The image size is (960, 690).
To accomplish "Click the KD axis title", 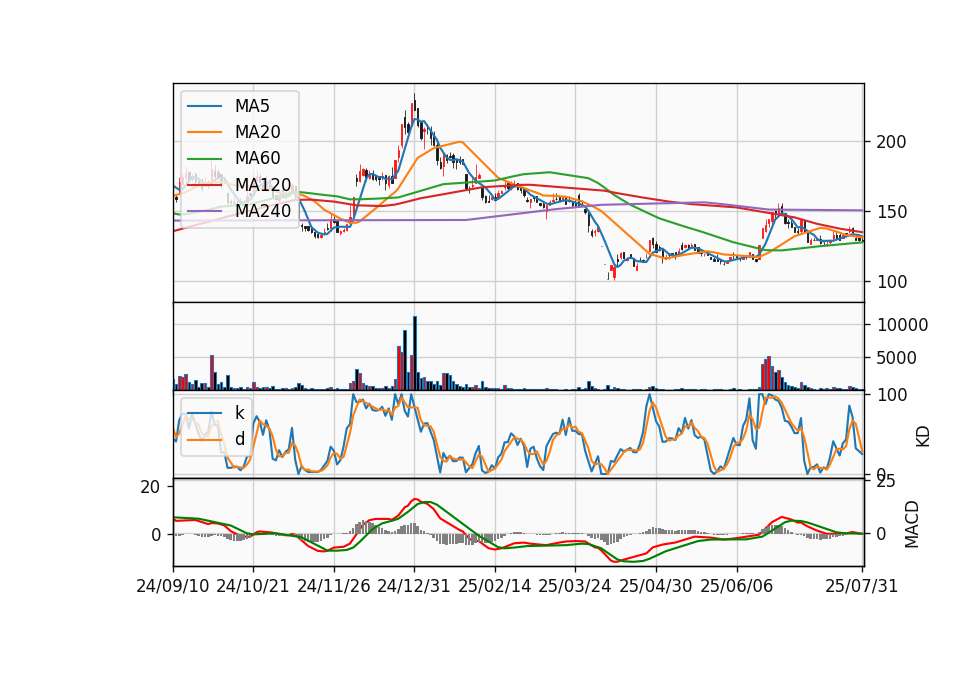I will [923, 437].
